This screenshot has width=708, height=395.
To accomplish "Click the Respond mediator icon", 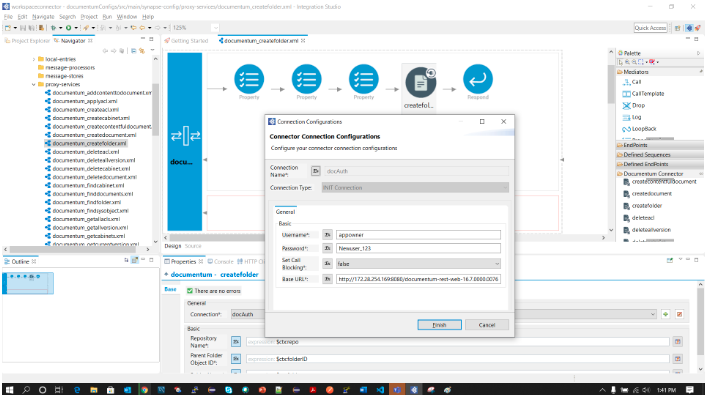I will [x=478, y=79].
